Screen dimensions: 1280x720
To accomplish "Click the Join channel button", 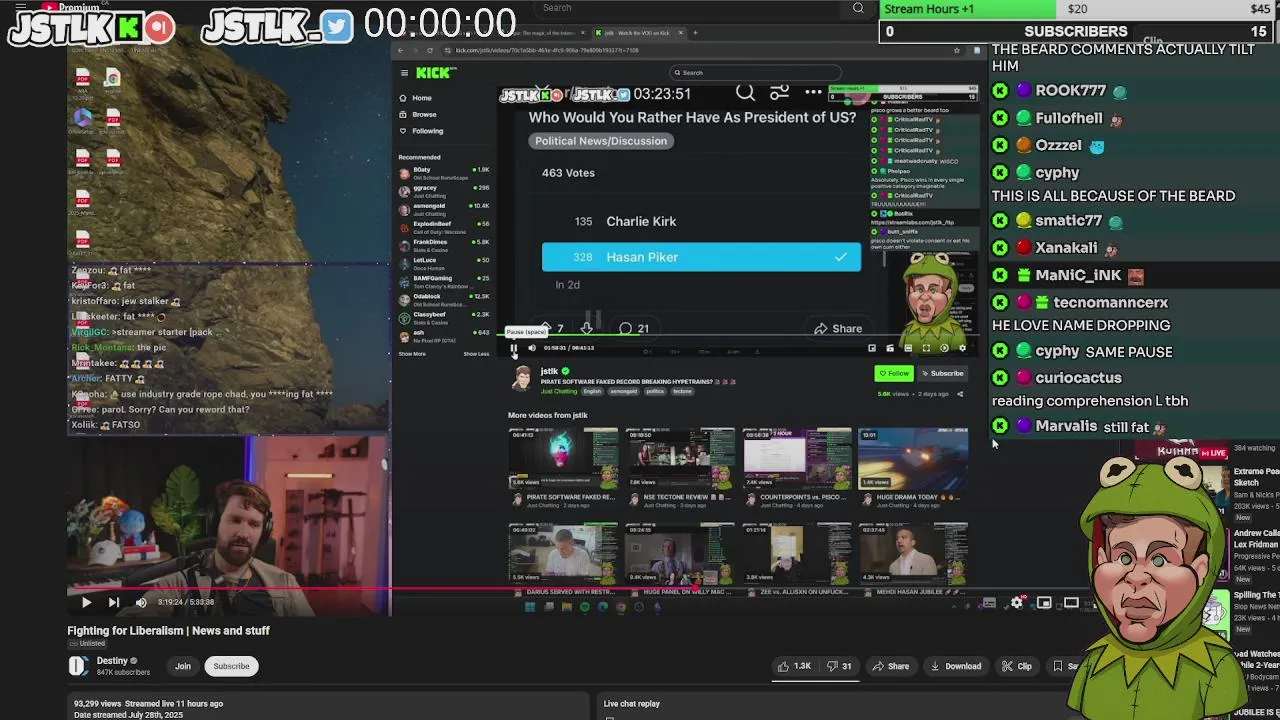I will pyautogui.click(x=183, y=666).
